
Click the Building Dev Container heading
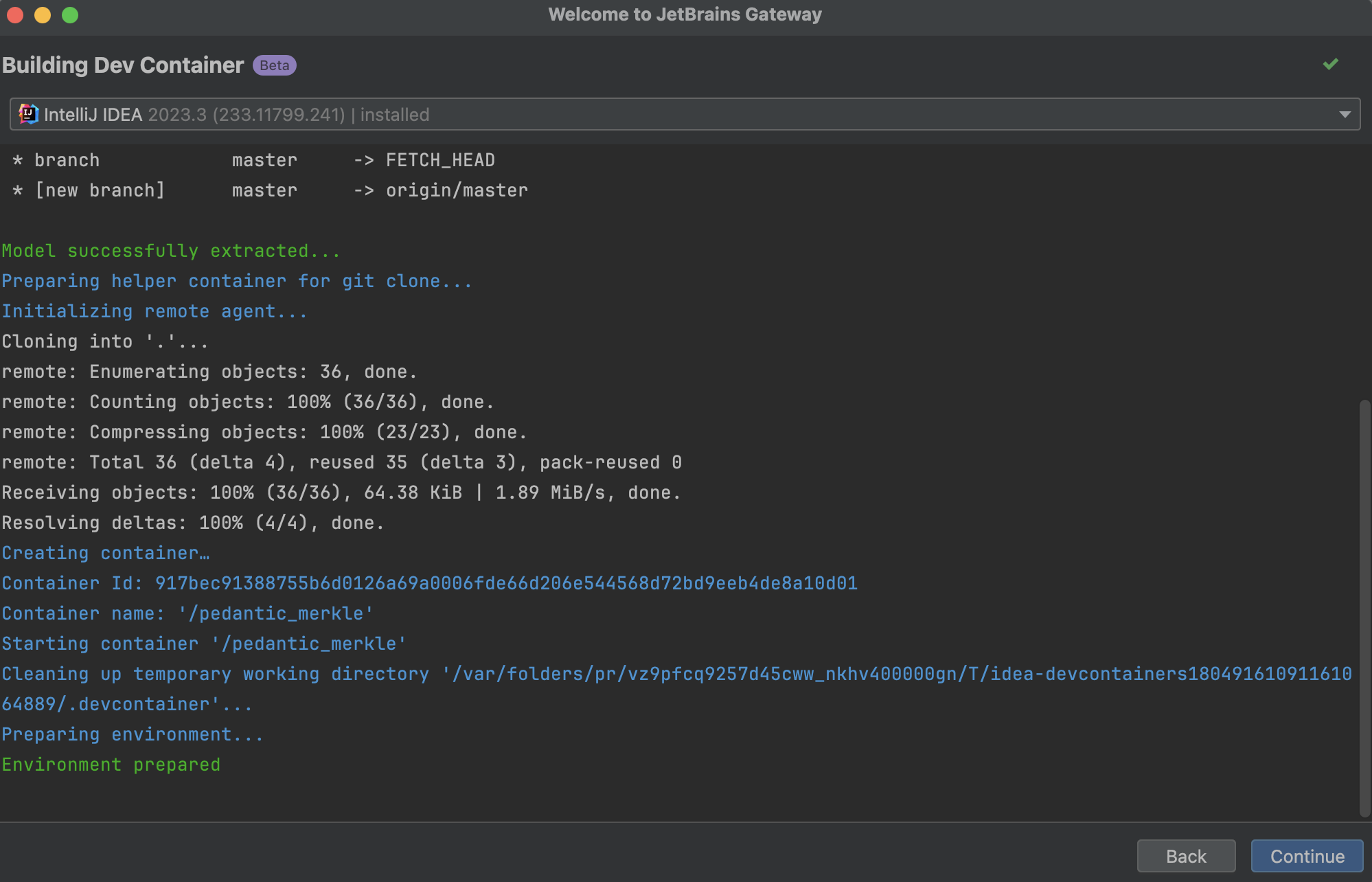(123, 65)
